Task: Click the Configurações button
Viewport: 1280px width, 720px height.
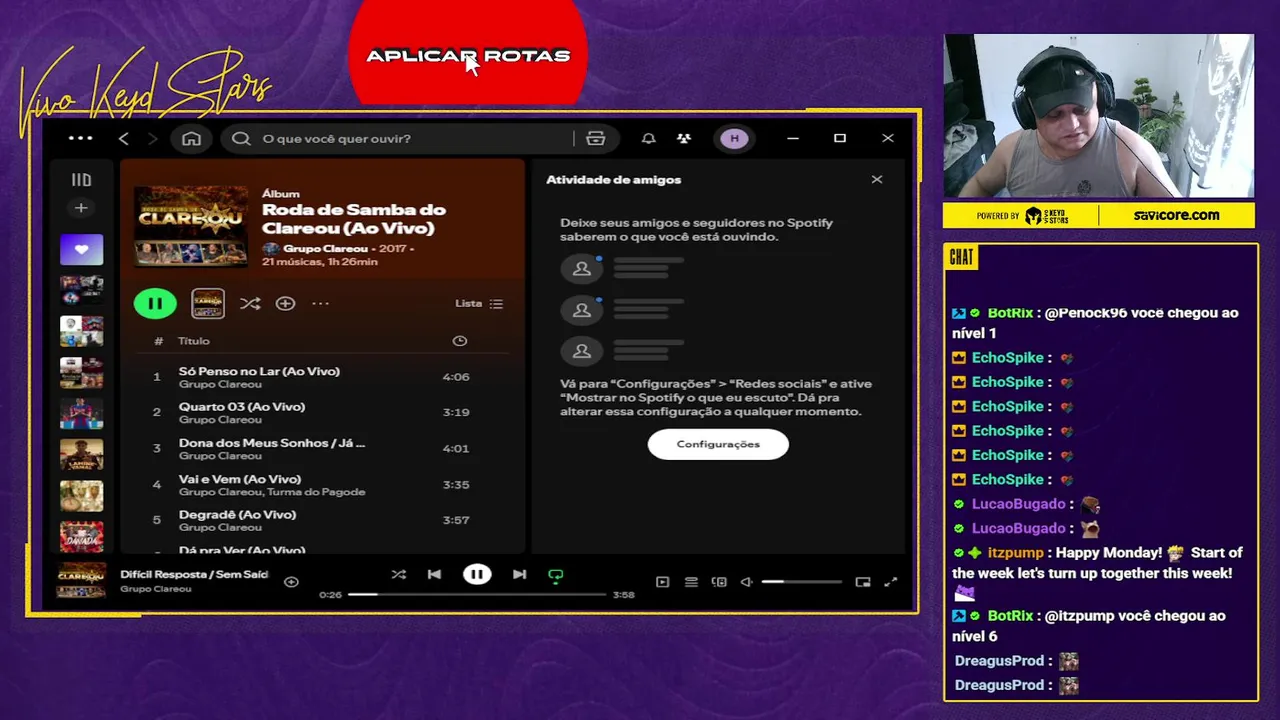Action: pyautogui.click(x=718, y=444)
